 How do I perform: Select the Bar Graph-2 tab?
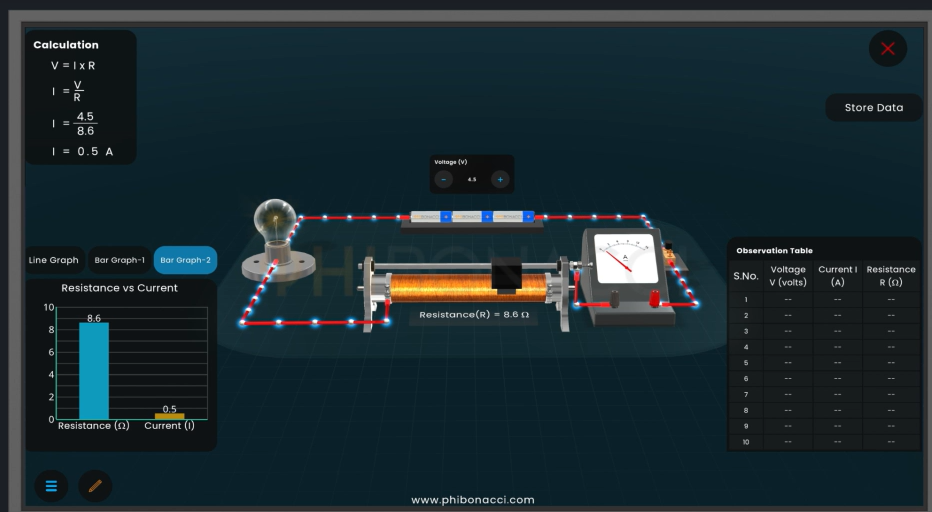tap(185, 260)
